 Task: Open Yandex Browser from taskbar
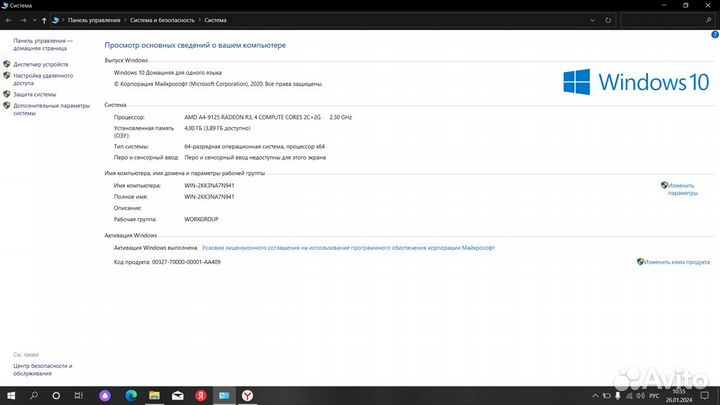(248, 395)
